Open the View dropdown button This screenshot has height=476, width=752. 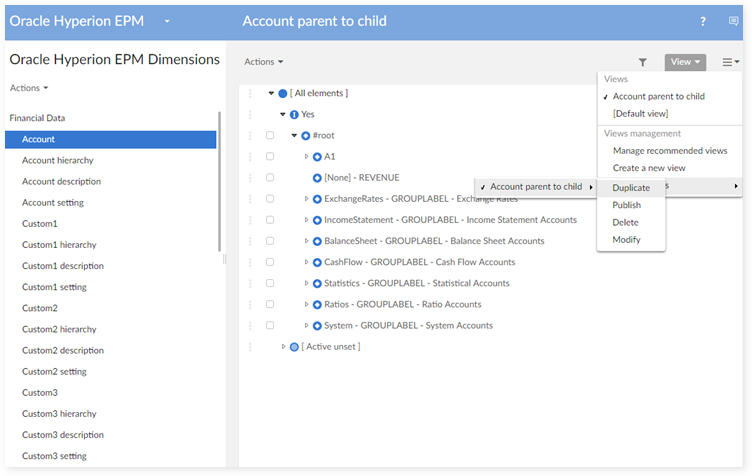(x=685, y=62)
